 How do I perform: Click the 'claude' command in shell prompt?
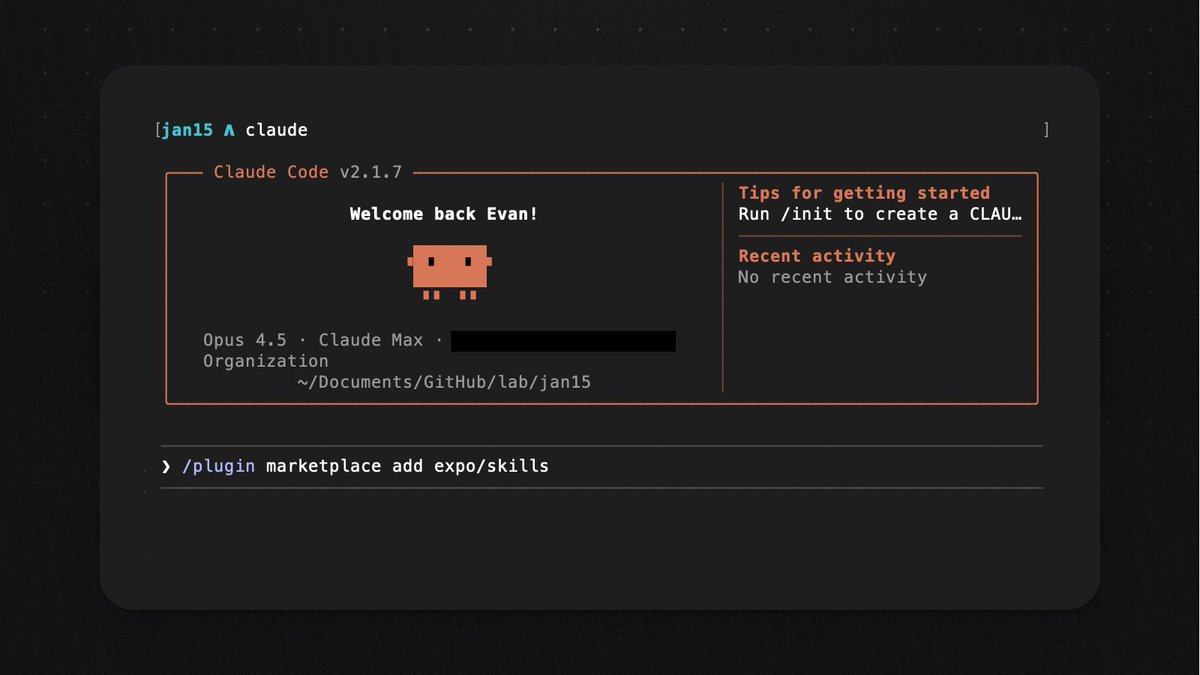(x=276, y=130)
